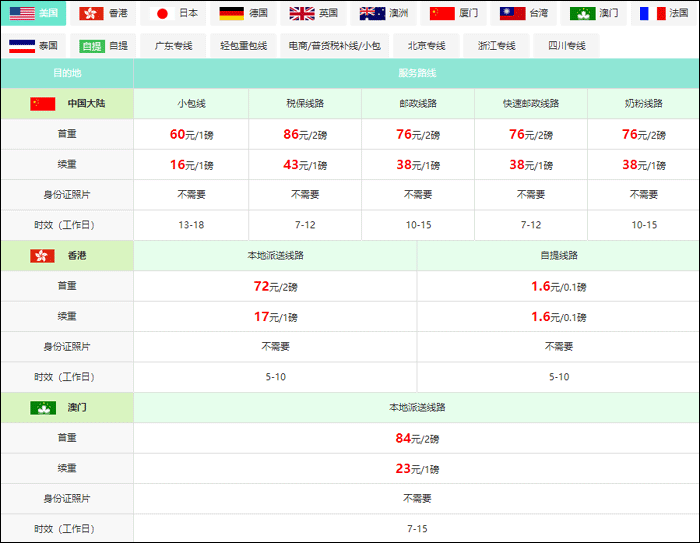This screenshot has height=543, width=700.
Task: Click the green 自提 badge icon
Action: pyautogui.click(x=92, y=46)
